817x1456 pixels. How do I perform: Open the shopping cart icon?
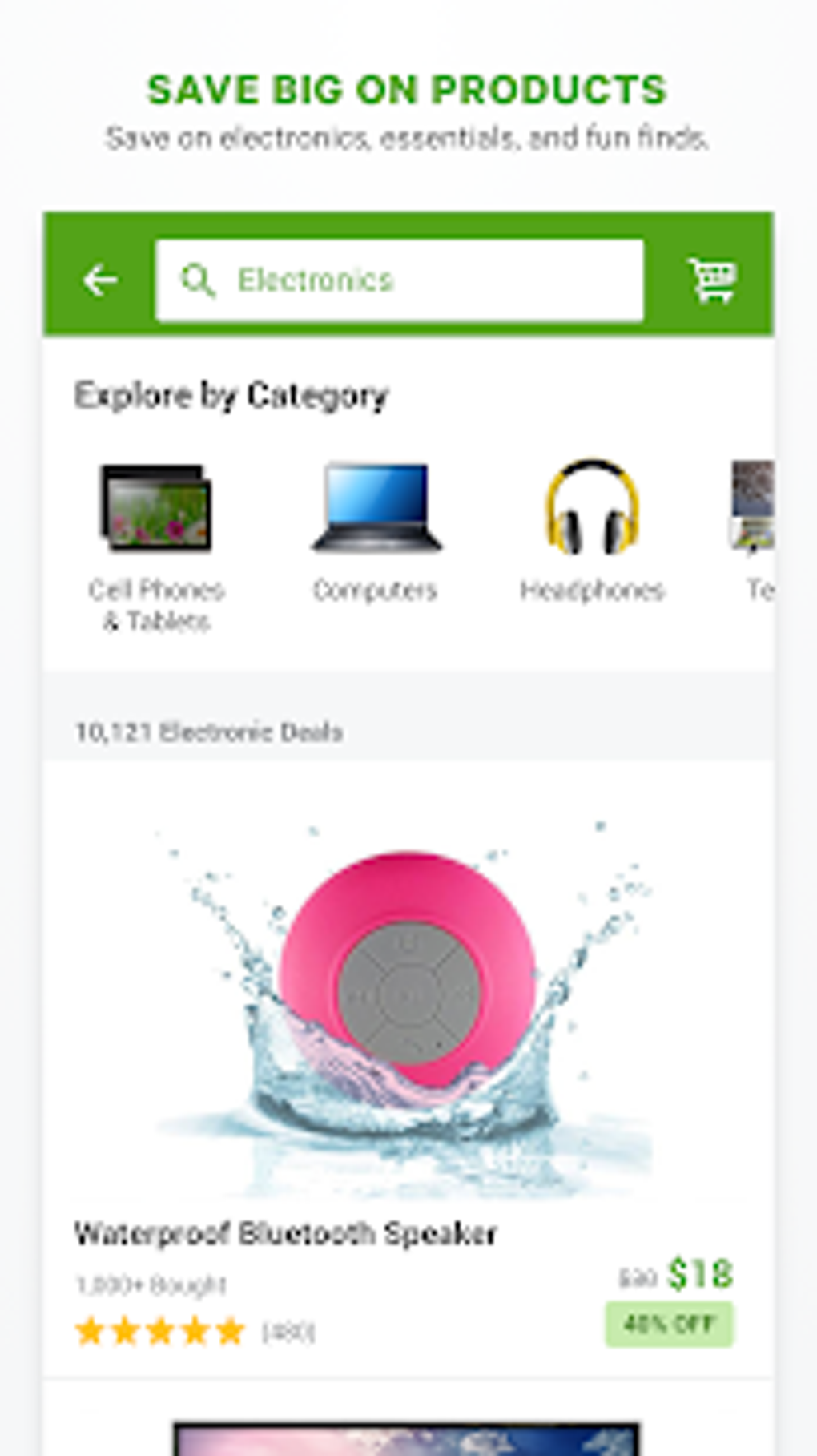pos(712,280)
